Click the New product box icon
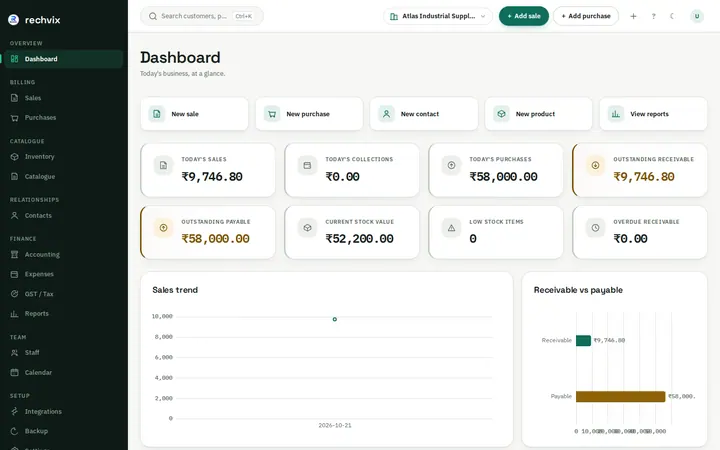 [x=501, y=114]
